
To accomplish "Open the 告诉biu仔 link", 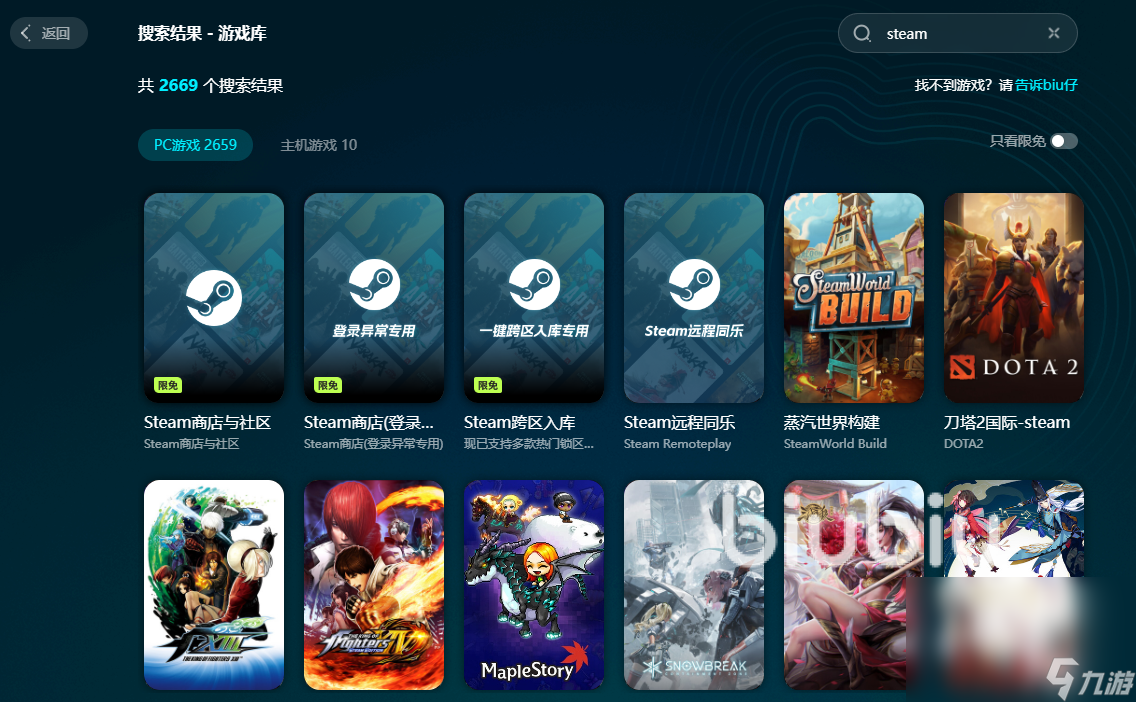I will 1046,85.
